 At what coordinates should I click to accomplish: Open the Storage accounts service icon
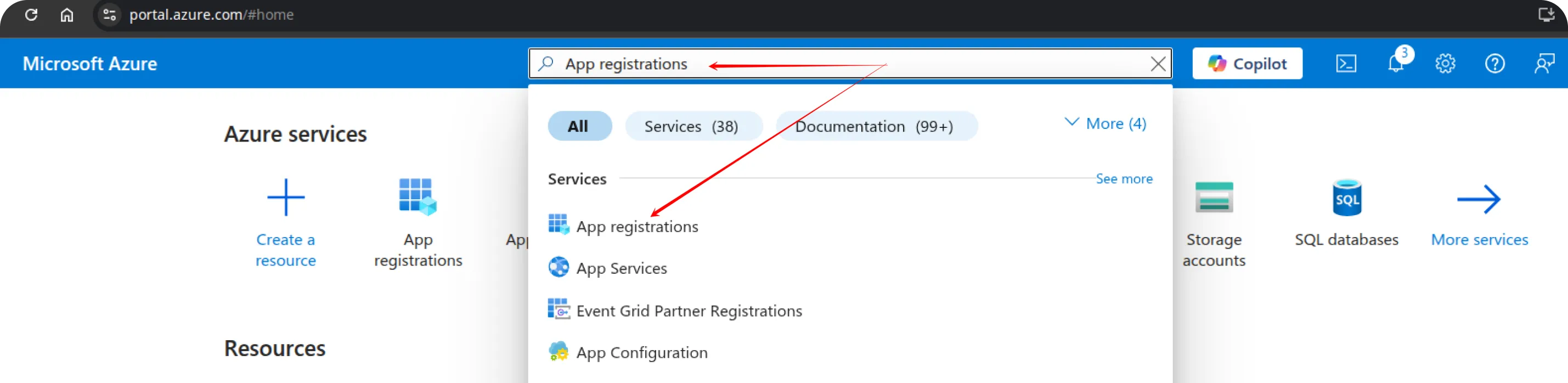(1214, 198)
